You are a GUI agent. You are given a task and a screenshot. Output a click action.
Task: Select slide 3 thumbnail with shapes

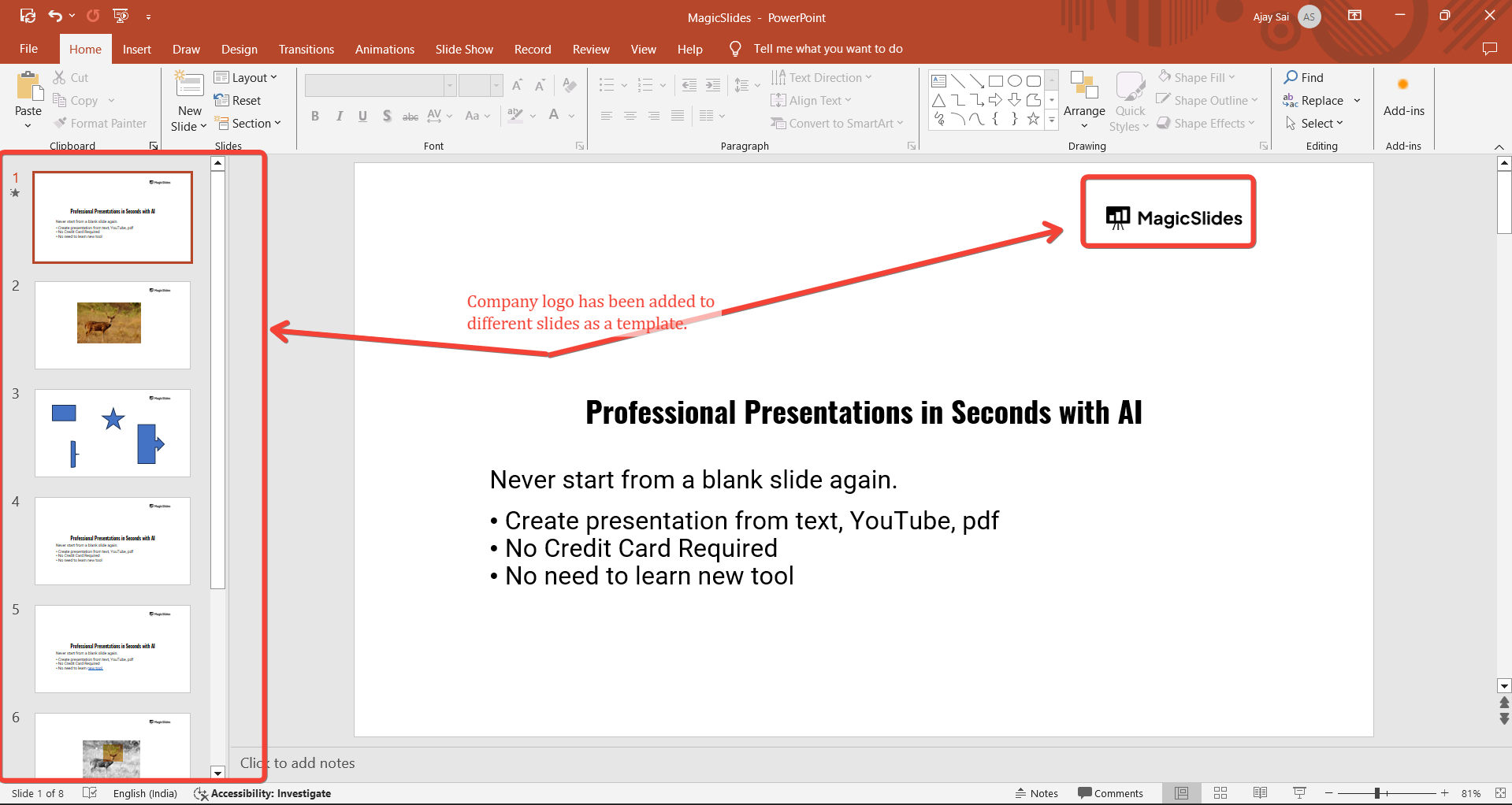pyautogui.click(x=113, y=432)
